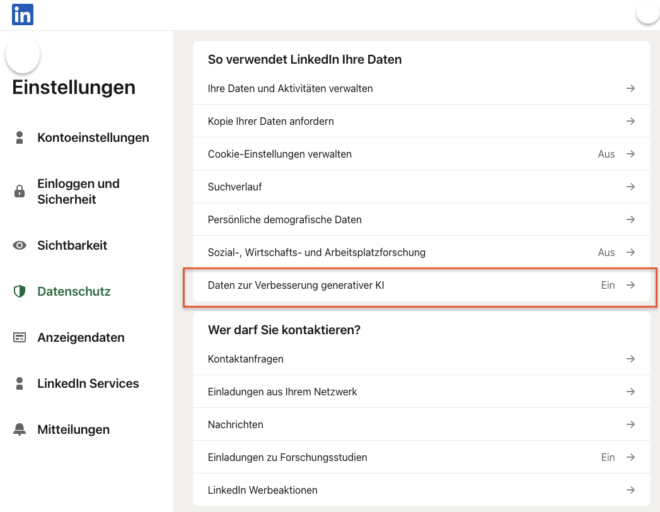Image resolution: width=660 pixels, height=512 pixels.
Task: Click the LinkedIn logo icon
Action: coord(23,14)
